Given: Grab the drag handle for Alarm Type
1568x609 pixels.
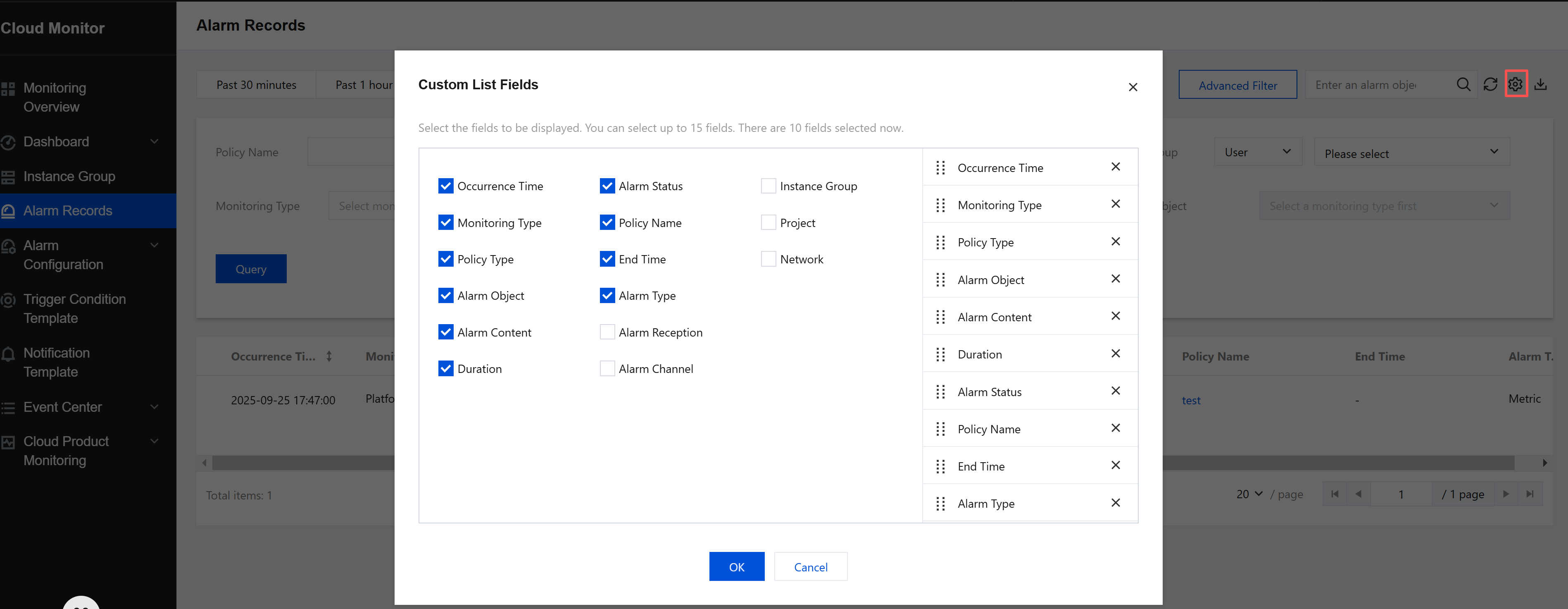Looking at the screenshot, I should (940, 504).
